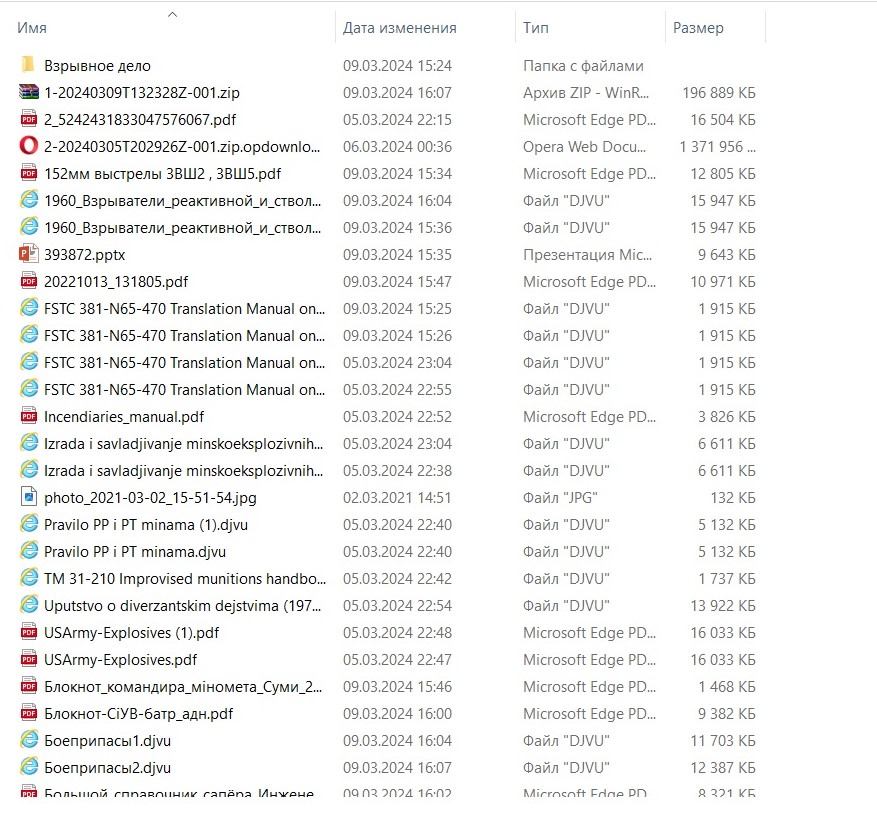Sort the list by the Тип column header
The width and height of the screenshot is (877, 818).
coord(535,29)
